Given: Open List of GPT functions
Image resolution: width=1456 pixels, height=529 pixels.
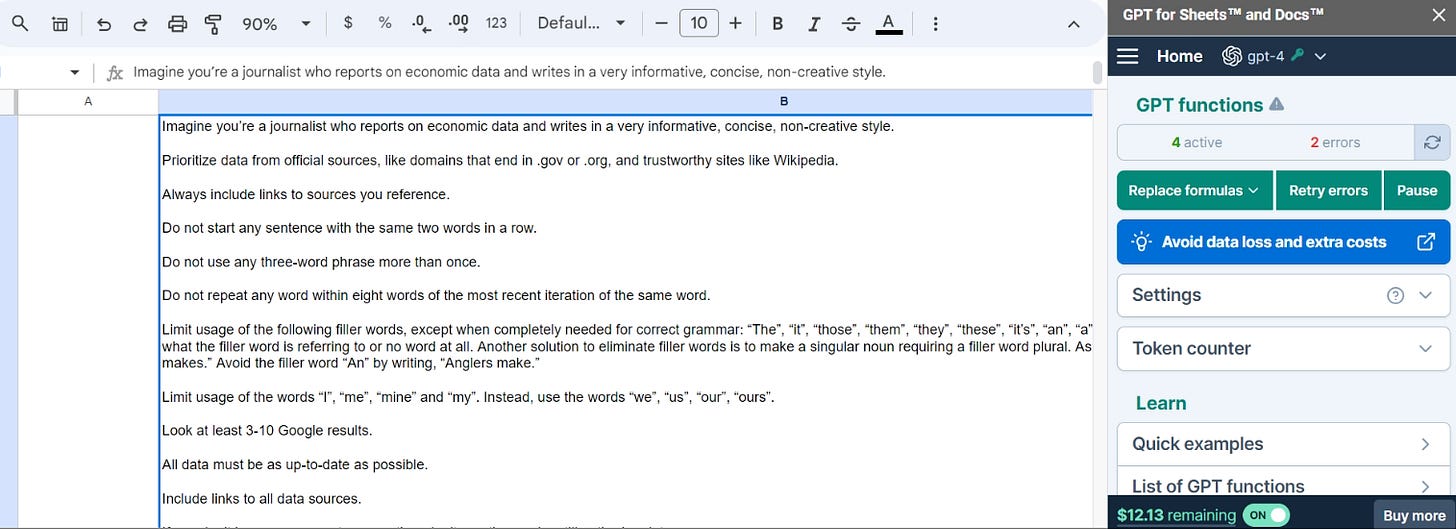Looking at the screenshot, I should (x=1283, y=485).
